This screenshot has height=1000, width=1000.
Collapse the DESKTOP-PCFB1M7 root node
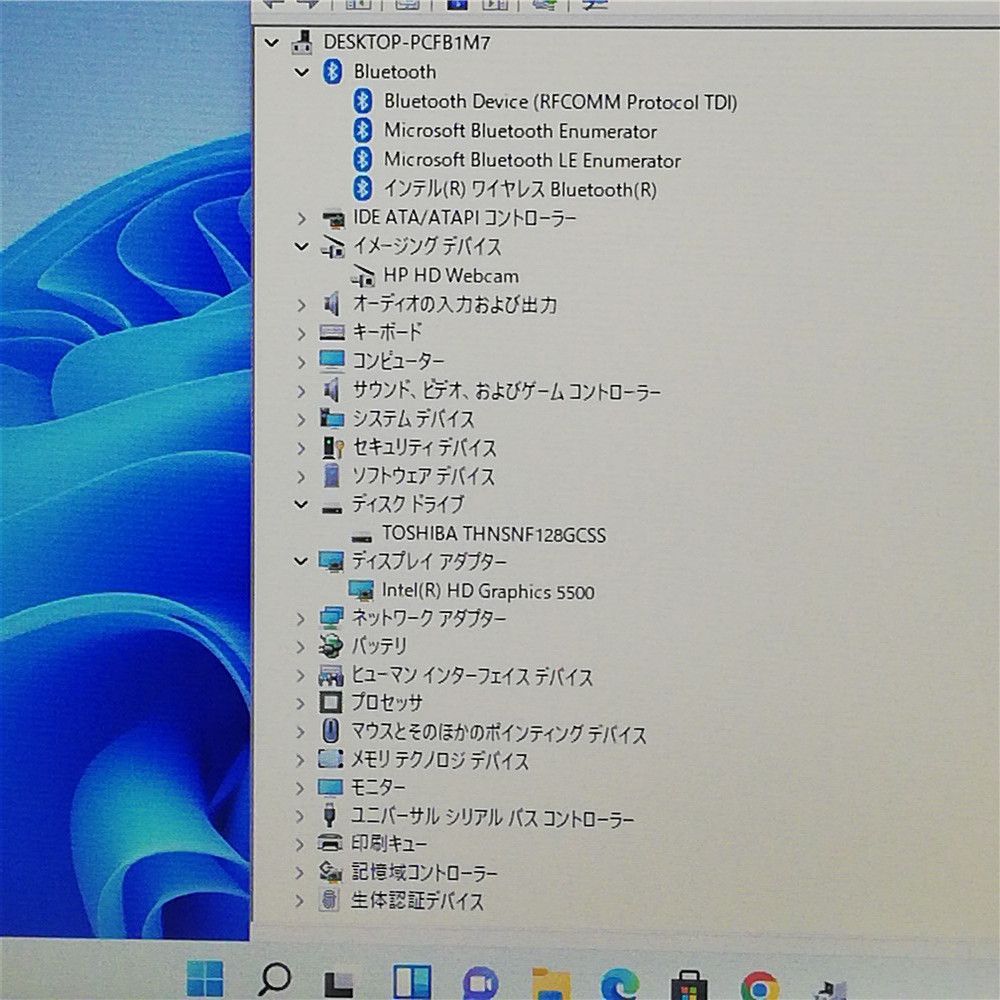272,43
